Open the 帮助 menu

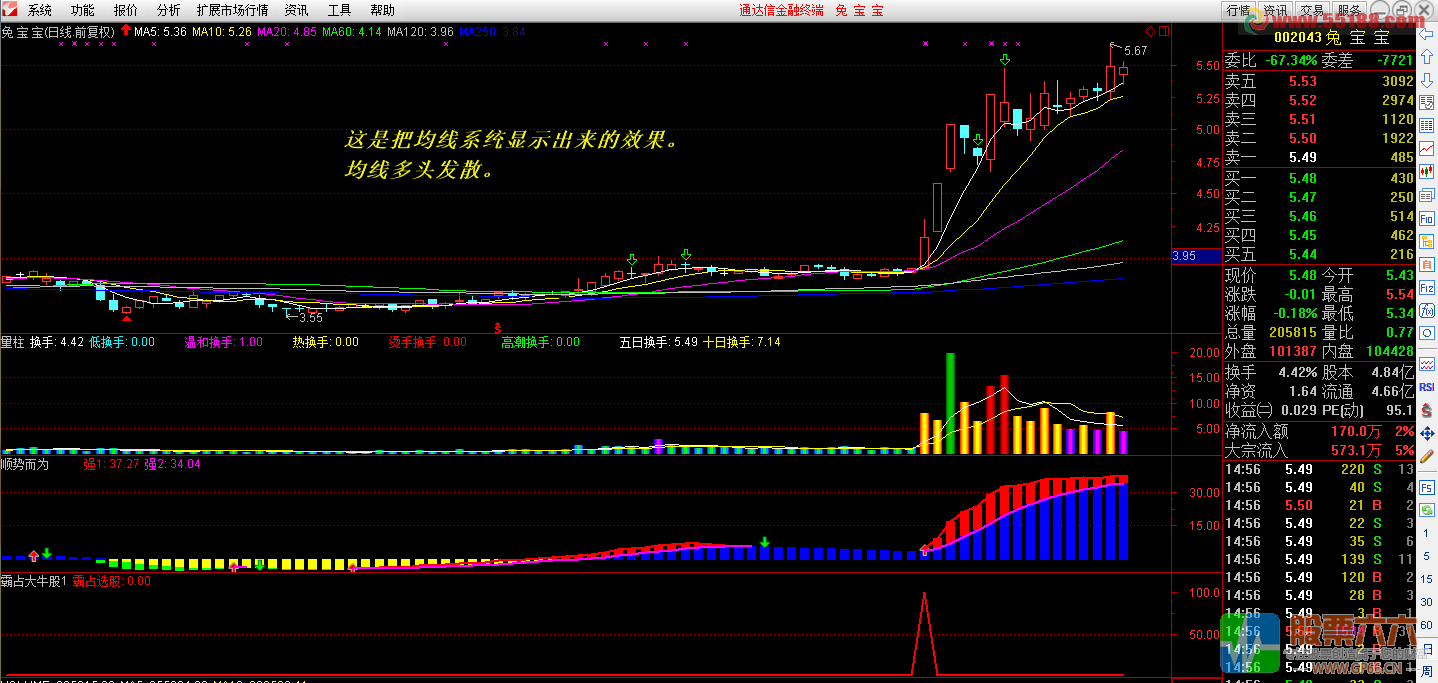pyautogui.click(x=383, y=10)
